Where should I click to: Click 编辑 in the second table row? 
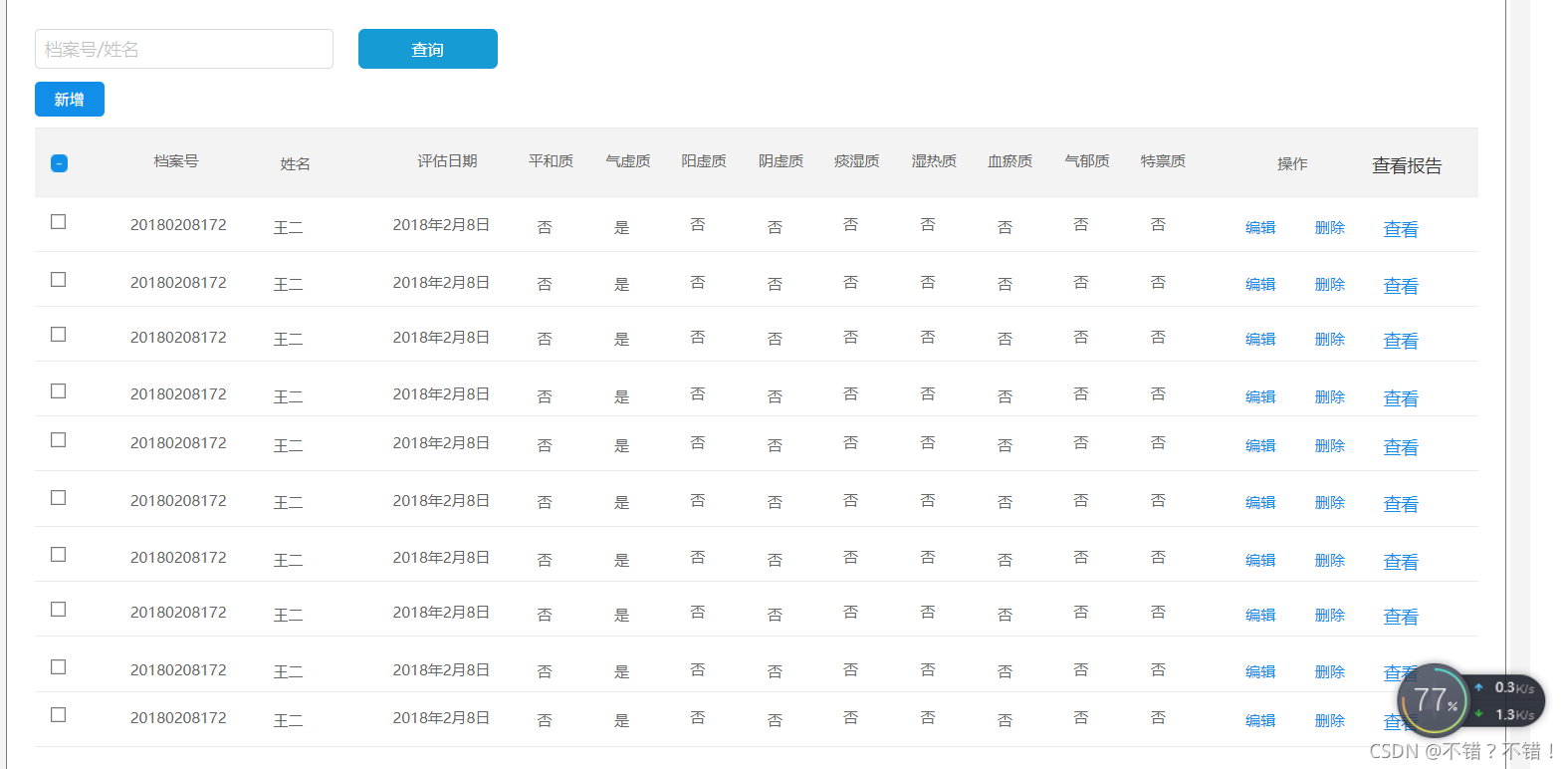click(x=1260, y=284)
